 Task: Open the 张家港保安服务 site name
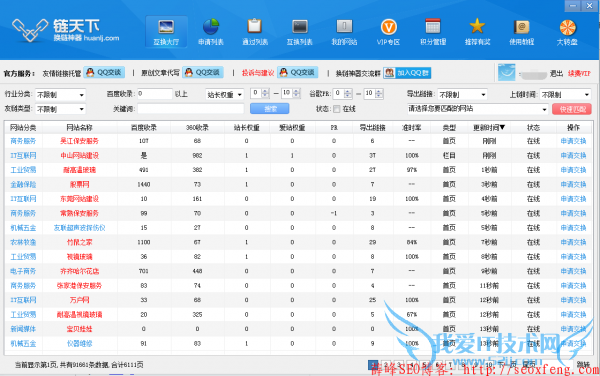click(x=79, y=285)
